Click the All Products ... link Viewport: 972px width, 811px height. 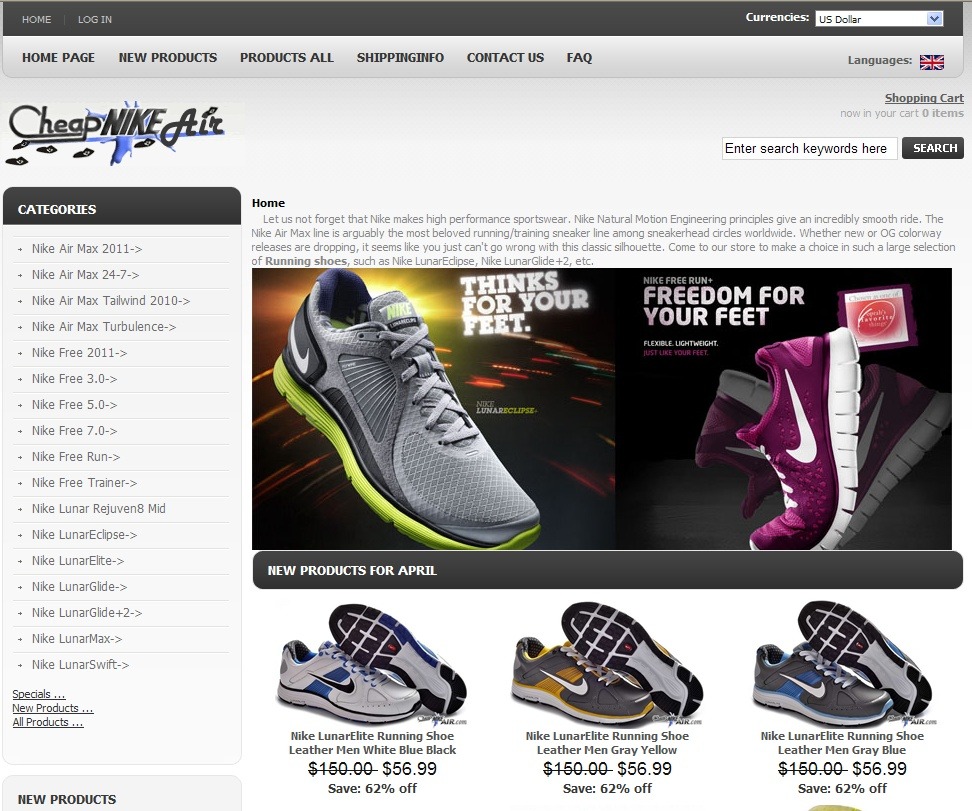48,722
